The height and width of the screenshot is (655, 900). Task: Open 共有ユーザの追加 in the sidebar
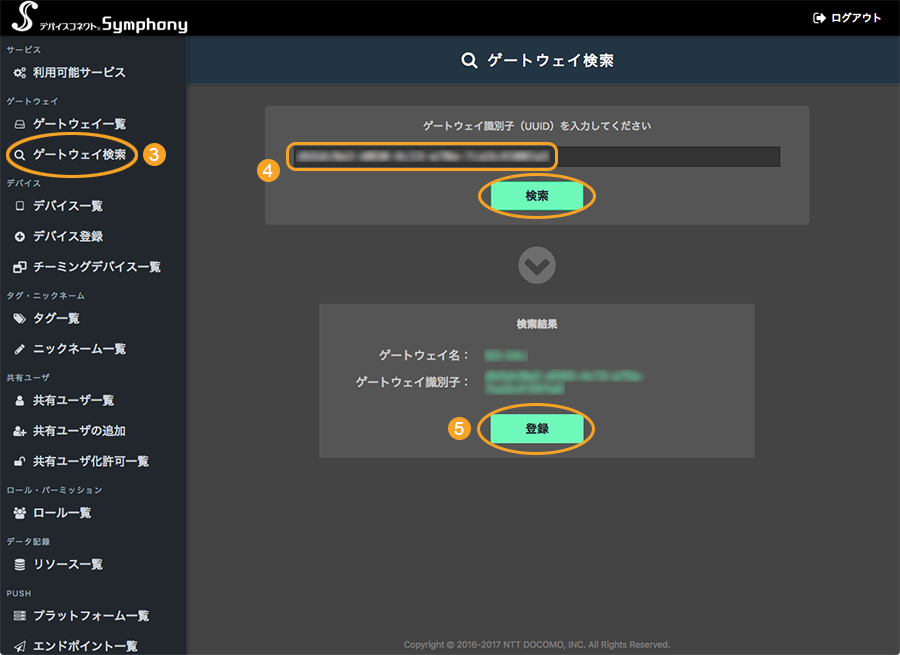(x=79, y=431)
